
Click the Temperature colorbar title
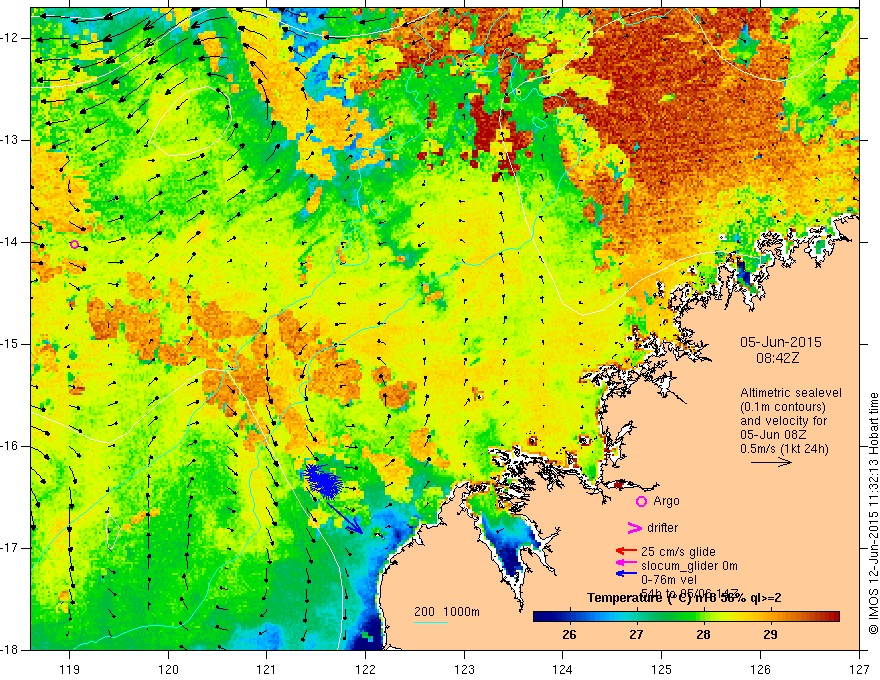coord(684,598)
